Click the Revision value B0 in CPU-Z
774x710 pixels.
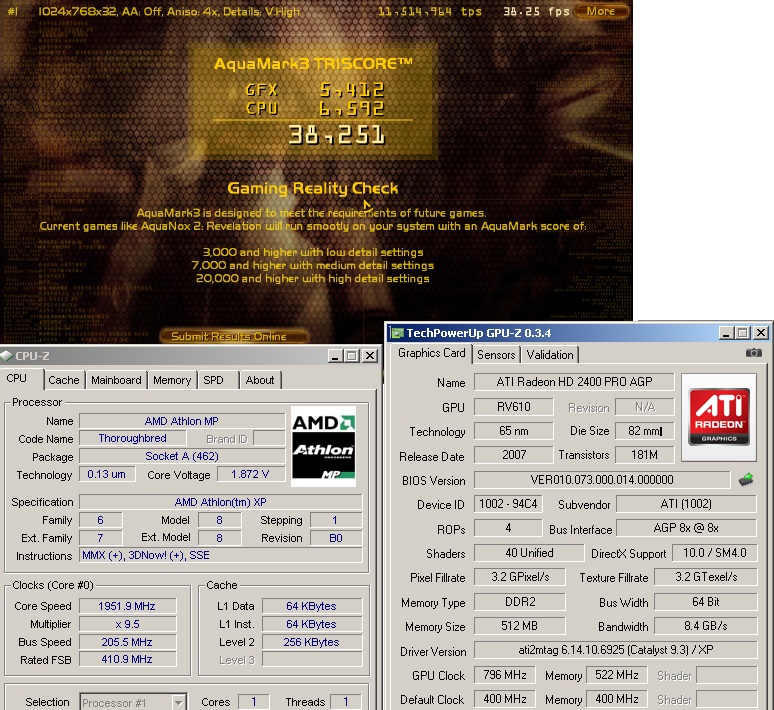tap(336, 538)
